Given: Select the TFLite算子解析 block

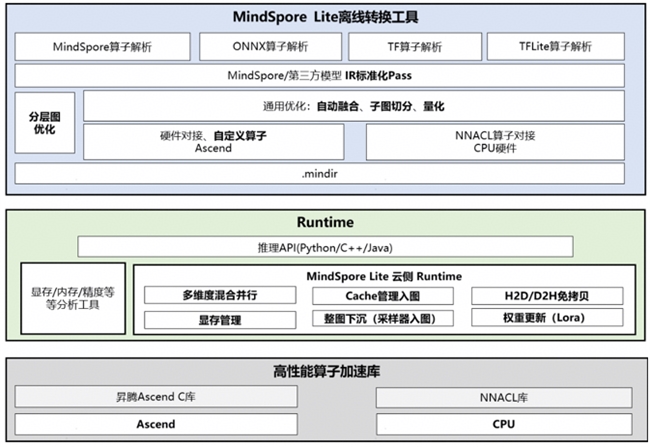Looking at the screenshot, I should coord(555,47).
